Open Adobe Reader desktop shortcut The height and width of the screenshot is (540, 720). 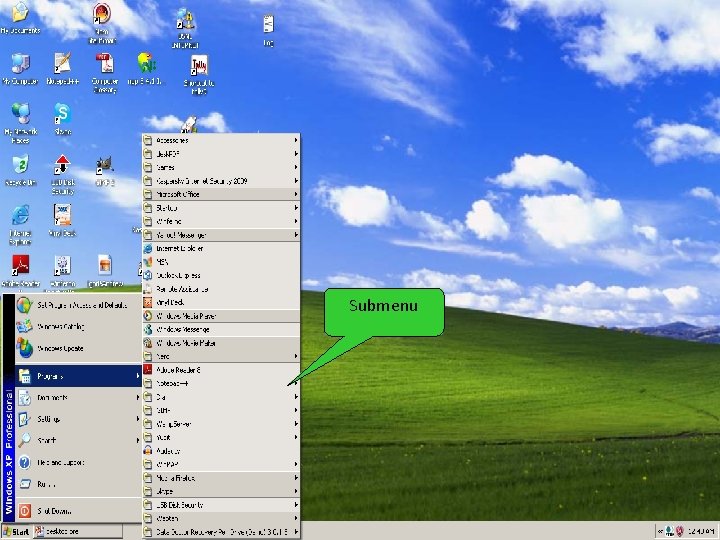tap(20, 271)
